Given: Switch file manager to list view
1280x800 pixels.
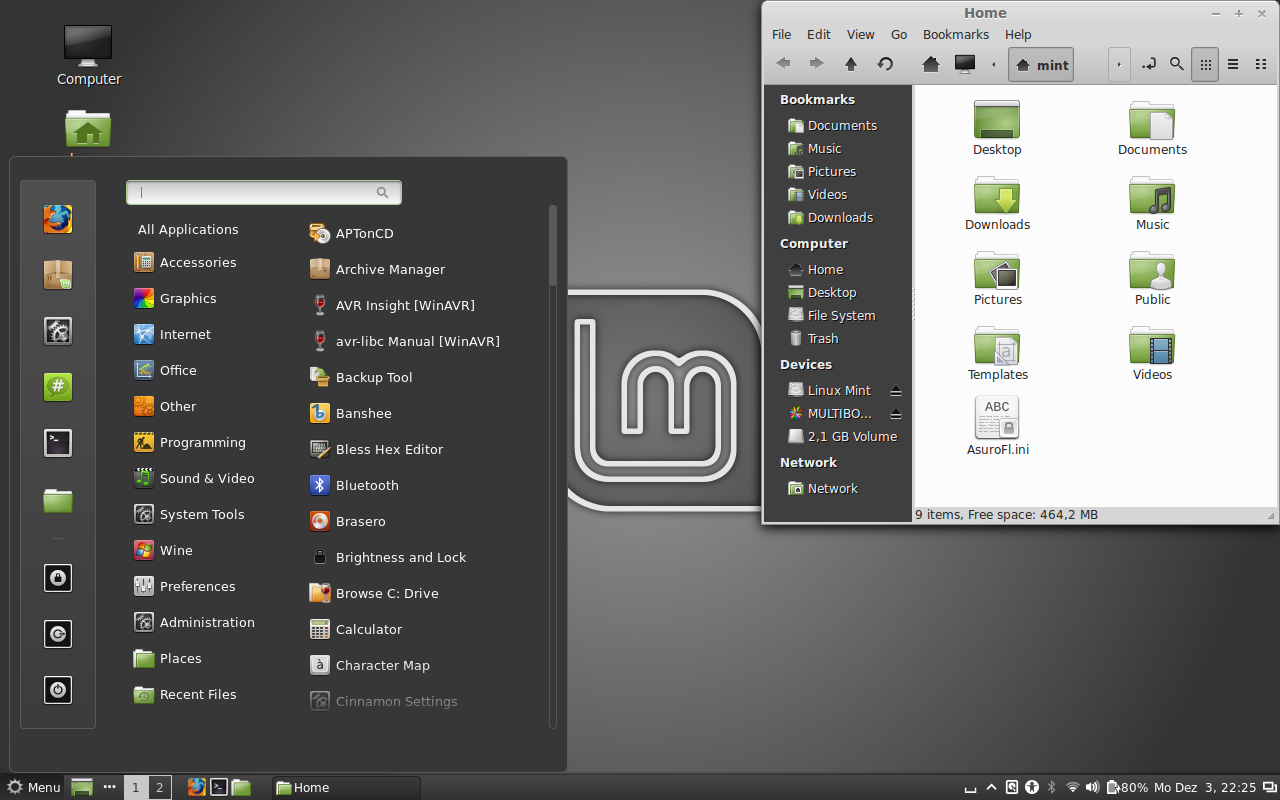Looking at the screenshot, I should (x=1233, y=64).
